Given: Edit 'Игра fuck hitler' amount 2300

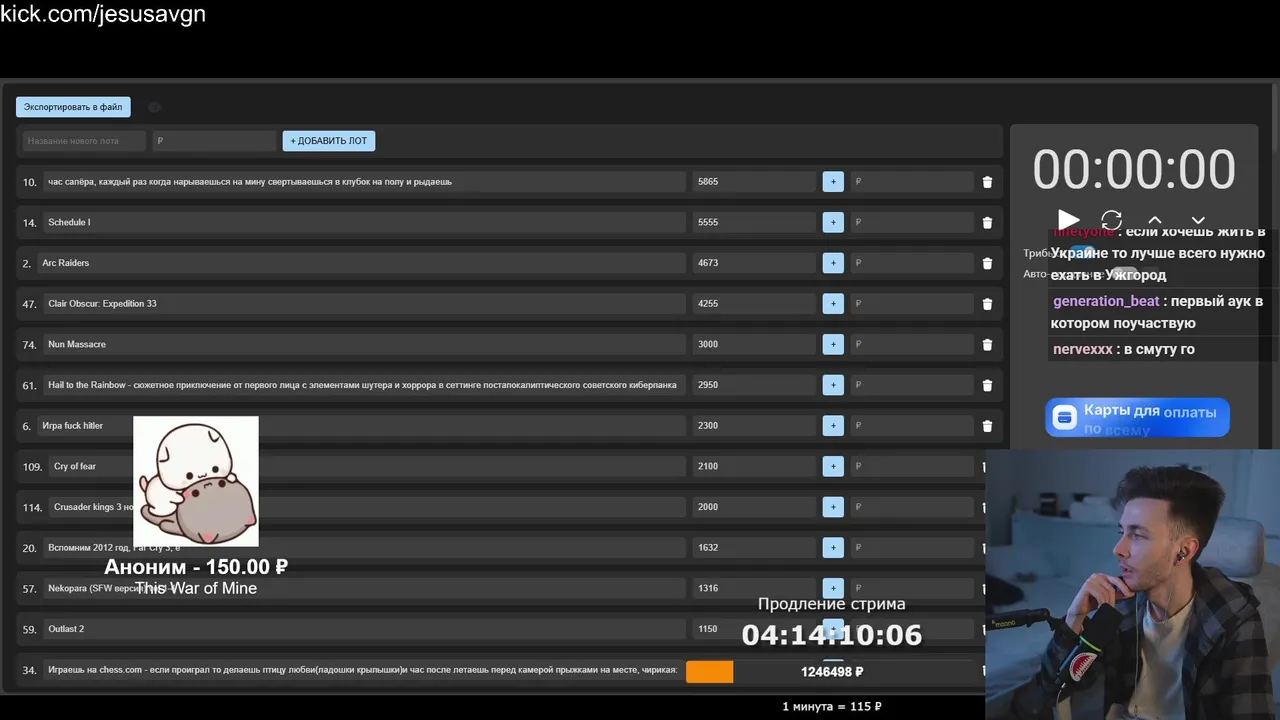Looking at the screenshot, I should point(754,426).
